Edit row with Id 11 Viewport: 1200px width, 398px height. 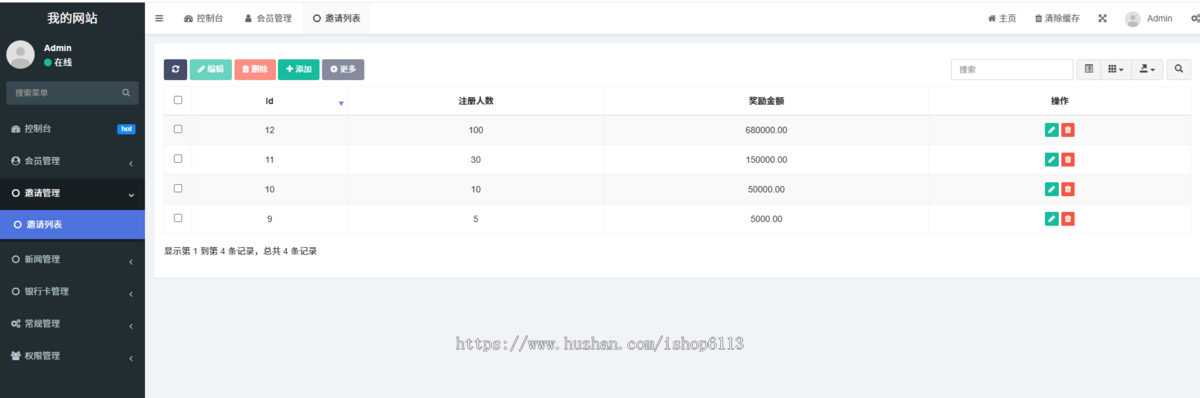(x=1051, y=160)
